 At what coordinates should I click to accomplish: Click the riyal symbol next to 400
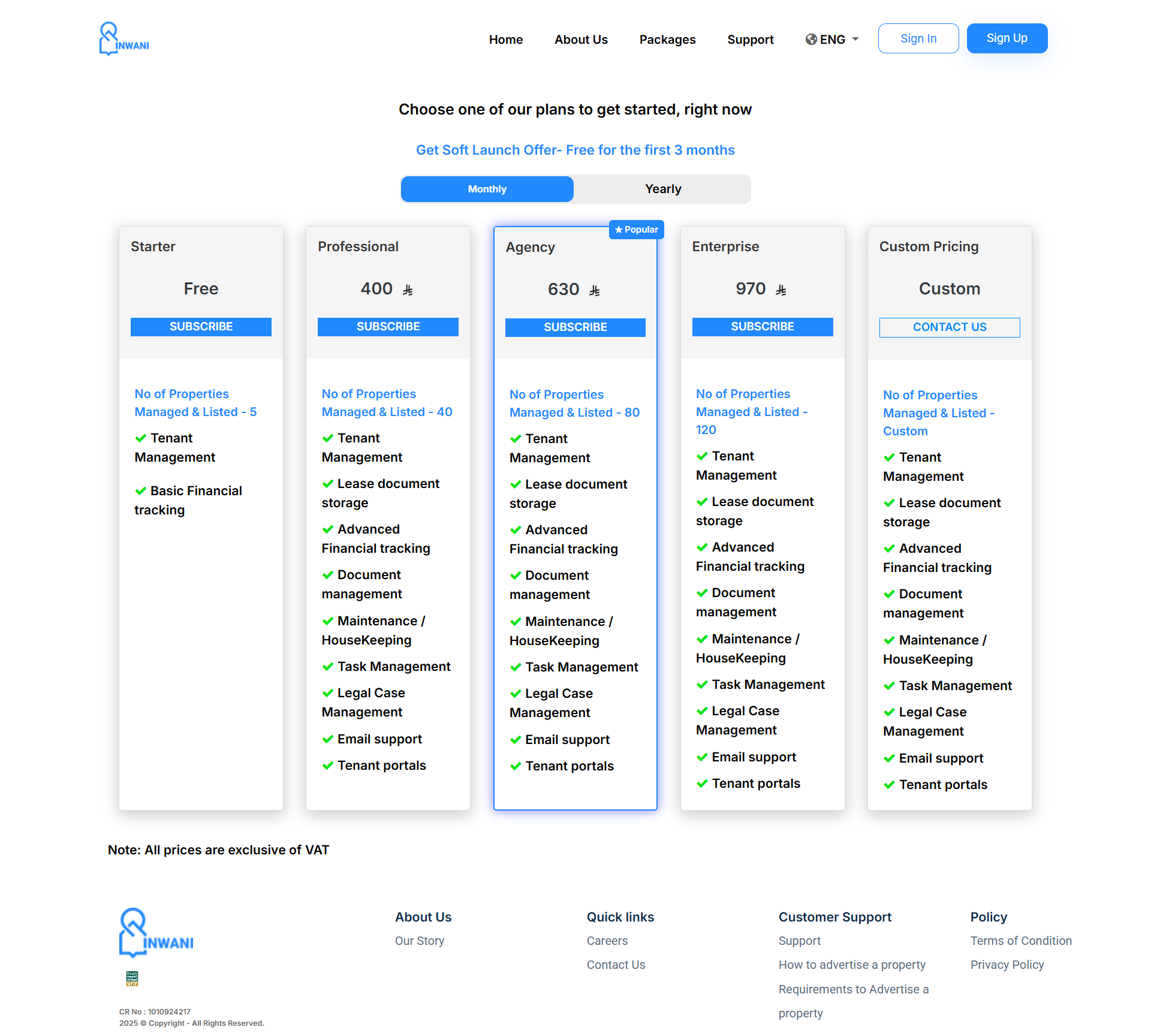(408, 290)
